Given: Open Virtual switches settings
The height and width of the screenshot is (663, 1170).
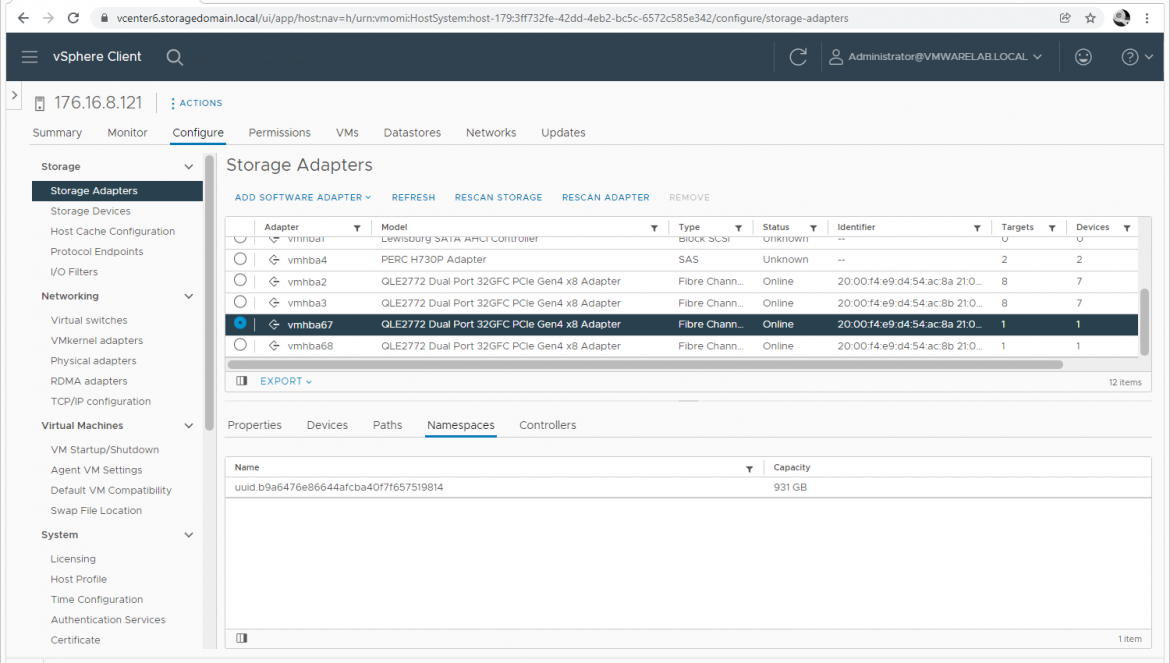Looking at the screenshot, I should pos(89,320).
